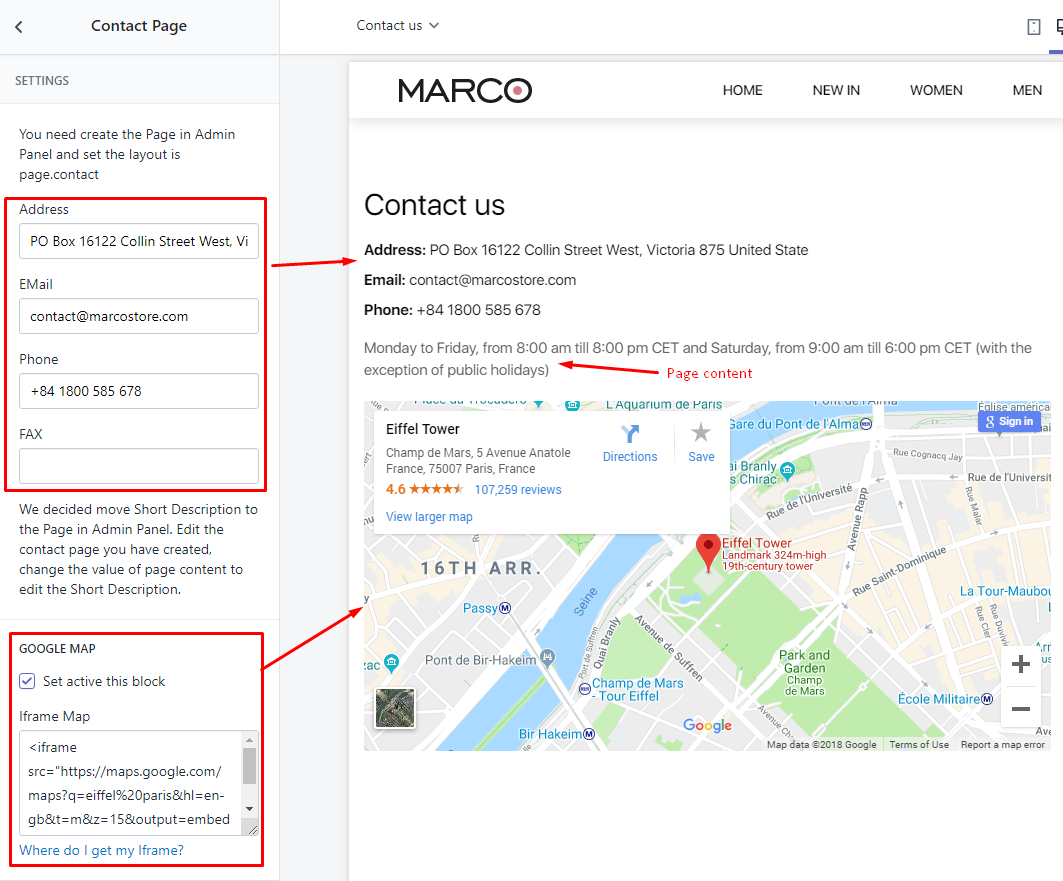1063x881 pixels.
Task: Click the Directions icon on map card
Action: [630, 434]
